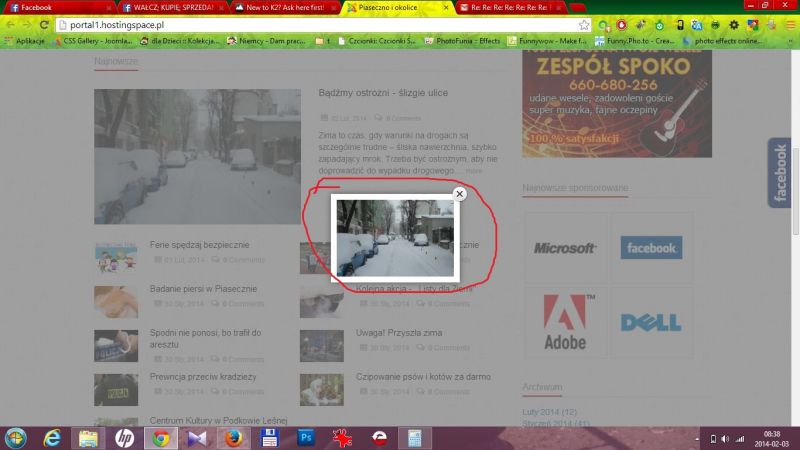The height and width of the screenshot is (450, 800).
Task: Open Luty 2014 (12) archive
Action: point(549,412)
